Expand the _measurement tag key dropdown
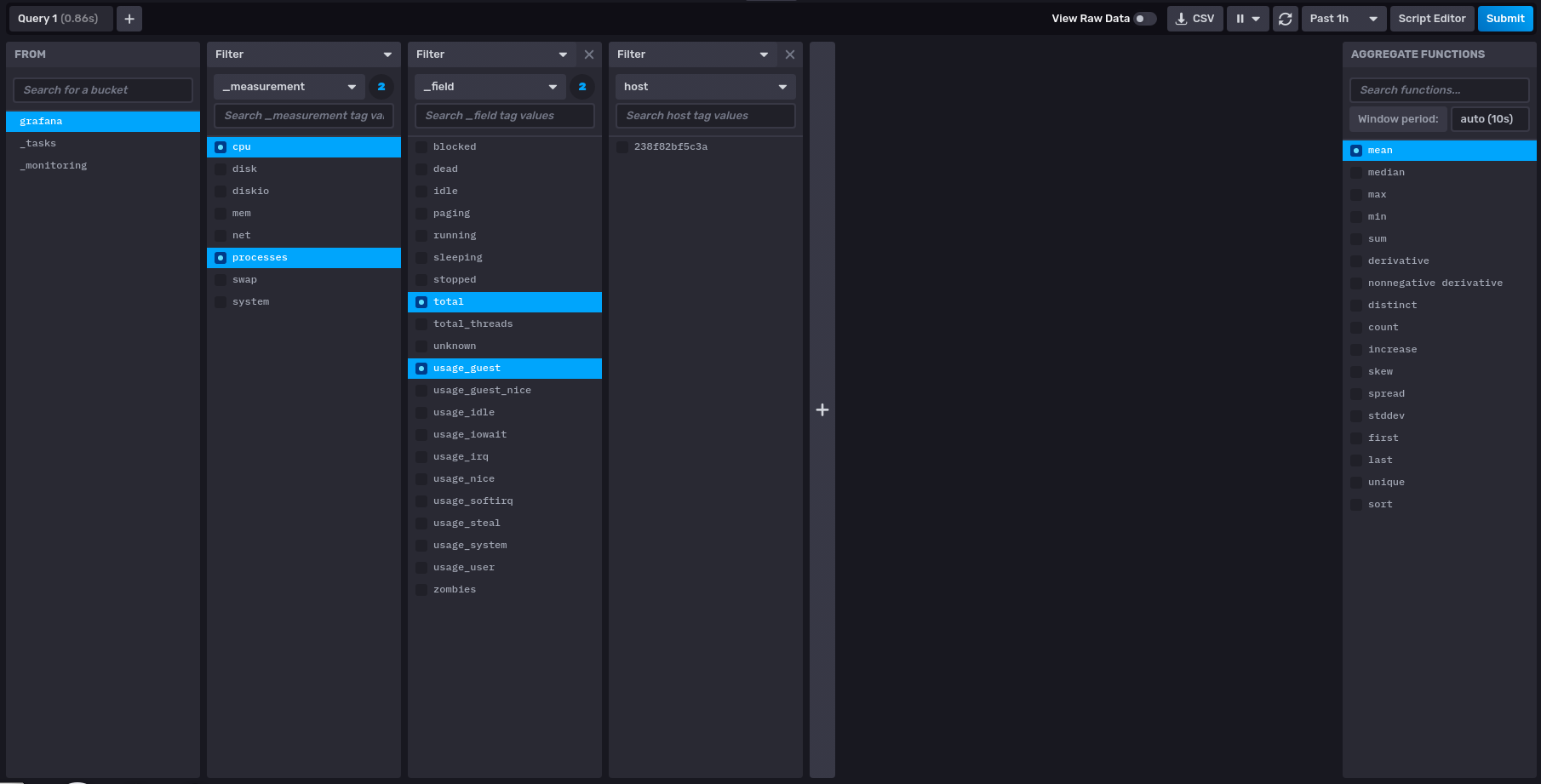Screen dimensions: 1541x784 coord(289,87)
